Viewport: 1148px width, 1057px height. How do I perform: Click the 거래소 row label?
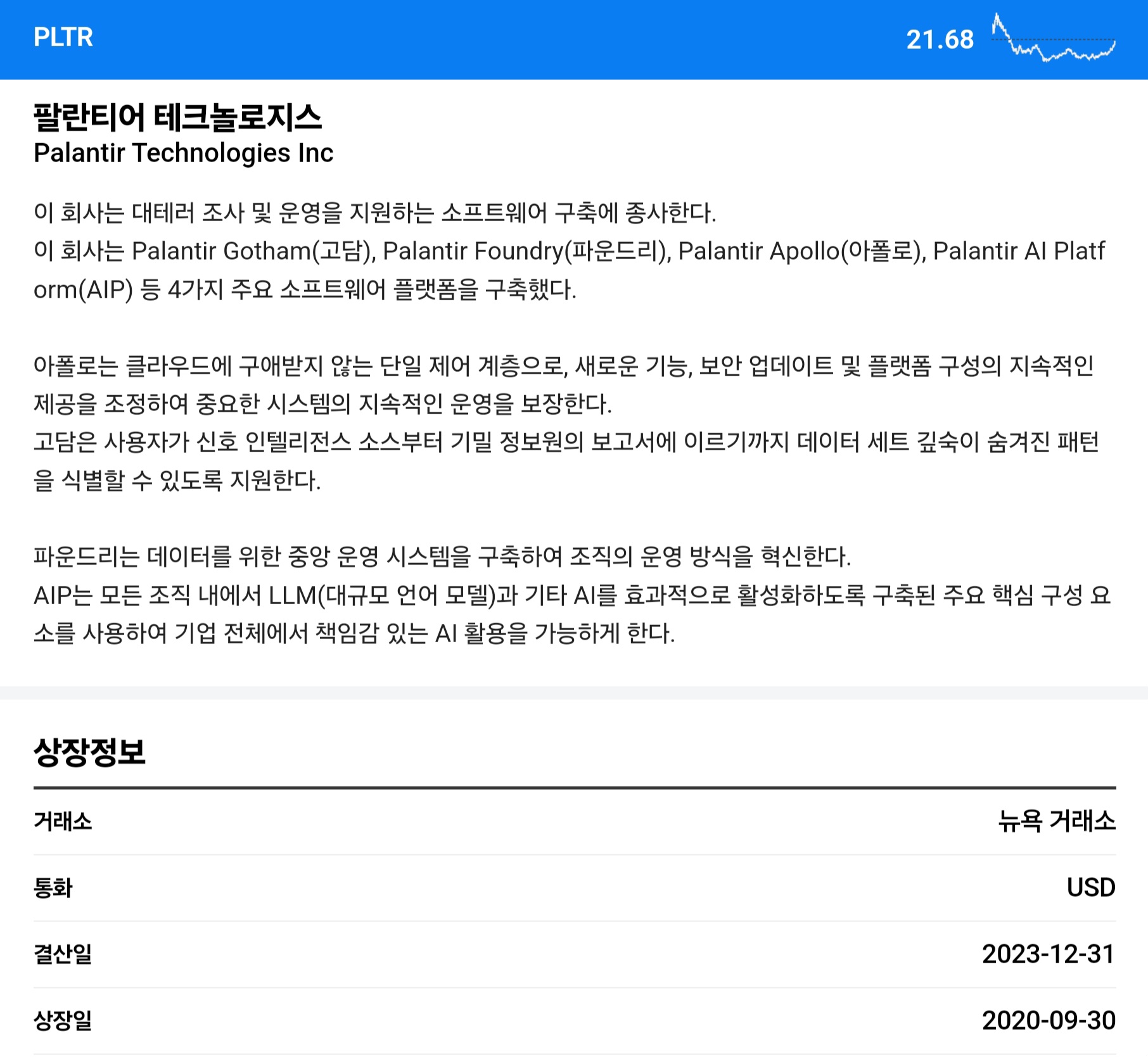(x=63, y=821)
